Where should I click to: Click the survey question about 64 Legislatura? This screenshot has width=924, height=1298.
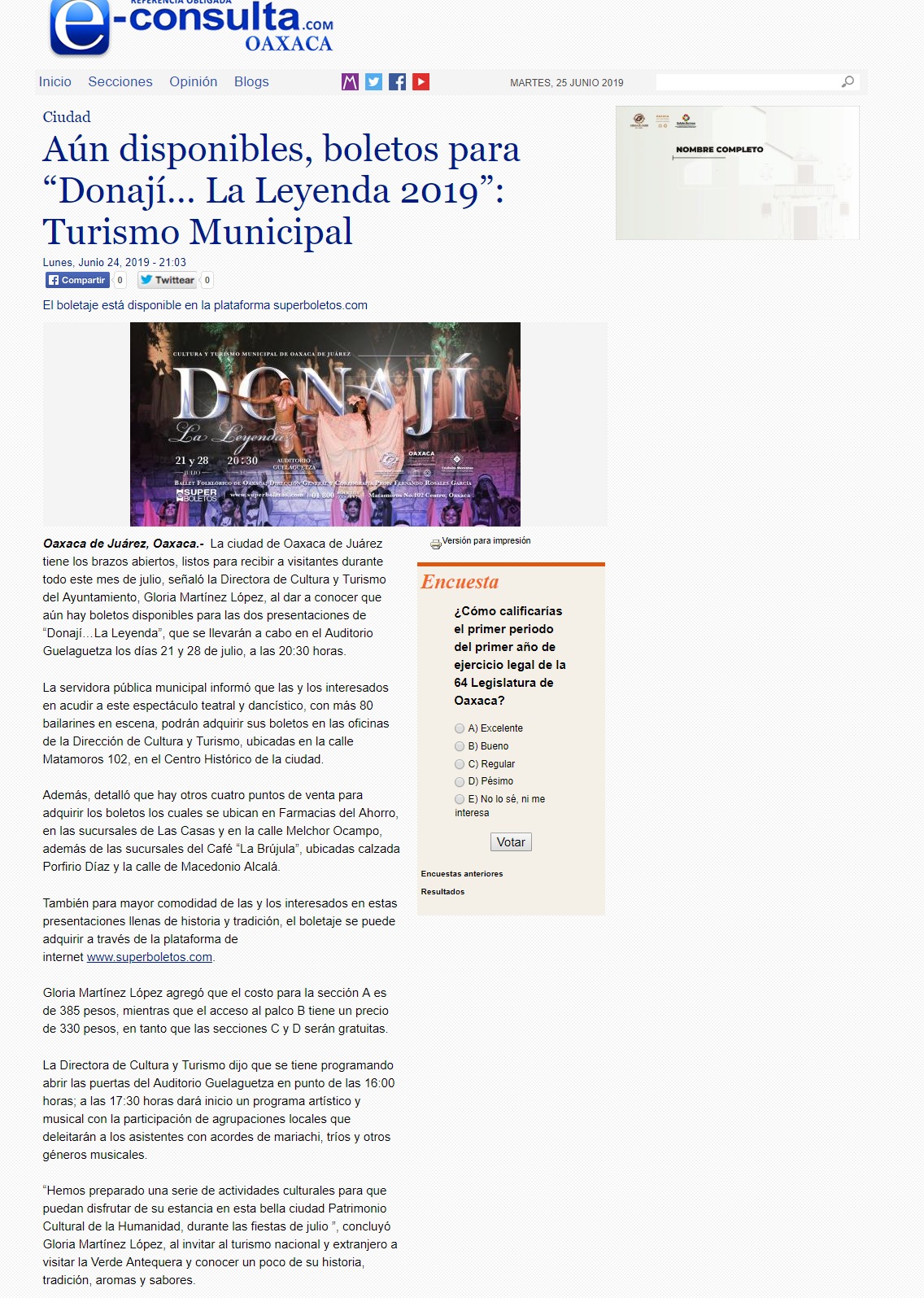coord(510,656)
